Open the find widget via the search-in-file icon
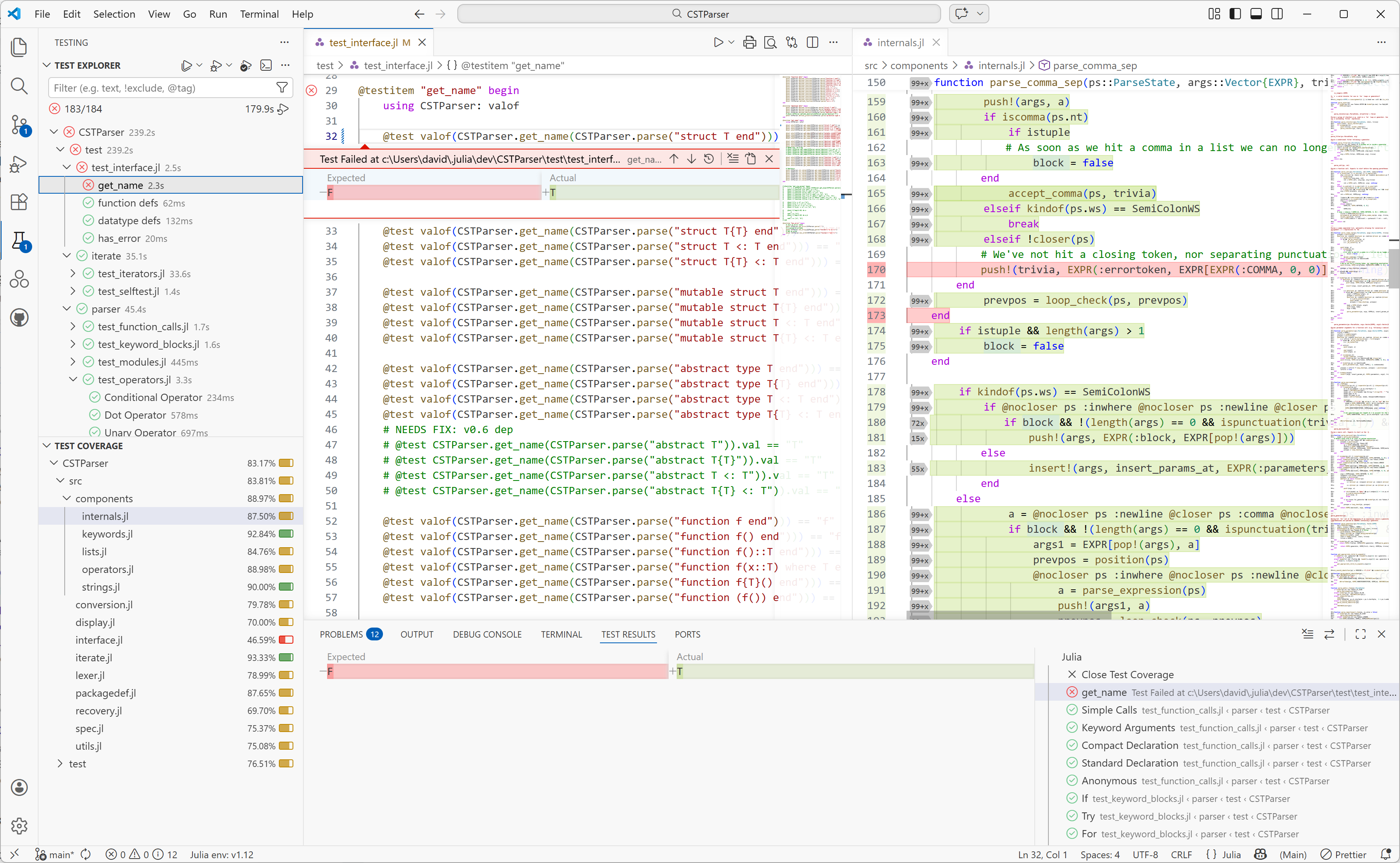Screen dimensions: 1400x863 point(770,42)
